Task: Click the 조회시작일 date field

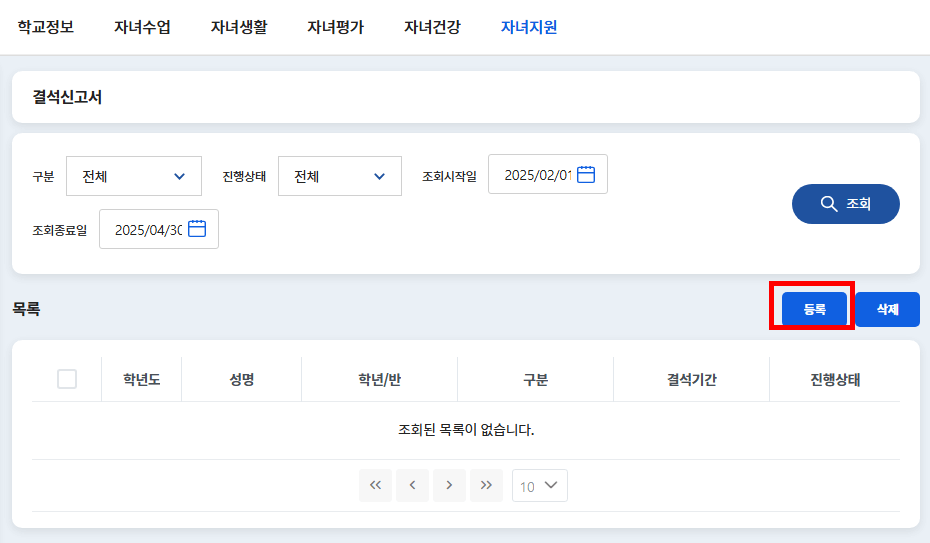Action: click(547, 174)
